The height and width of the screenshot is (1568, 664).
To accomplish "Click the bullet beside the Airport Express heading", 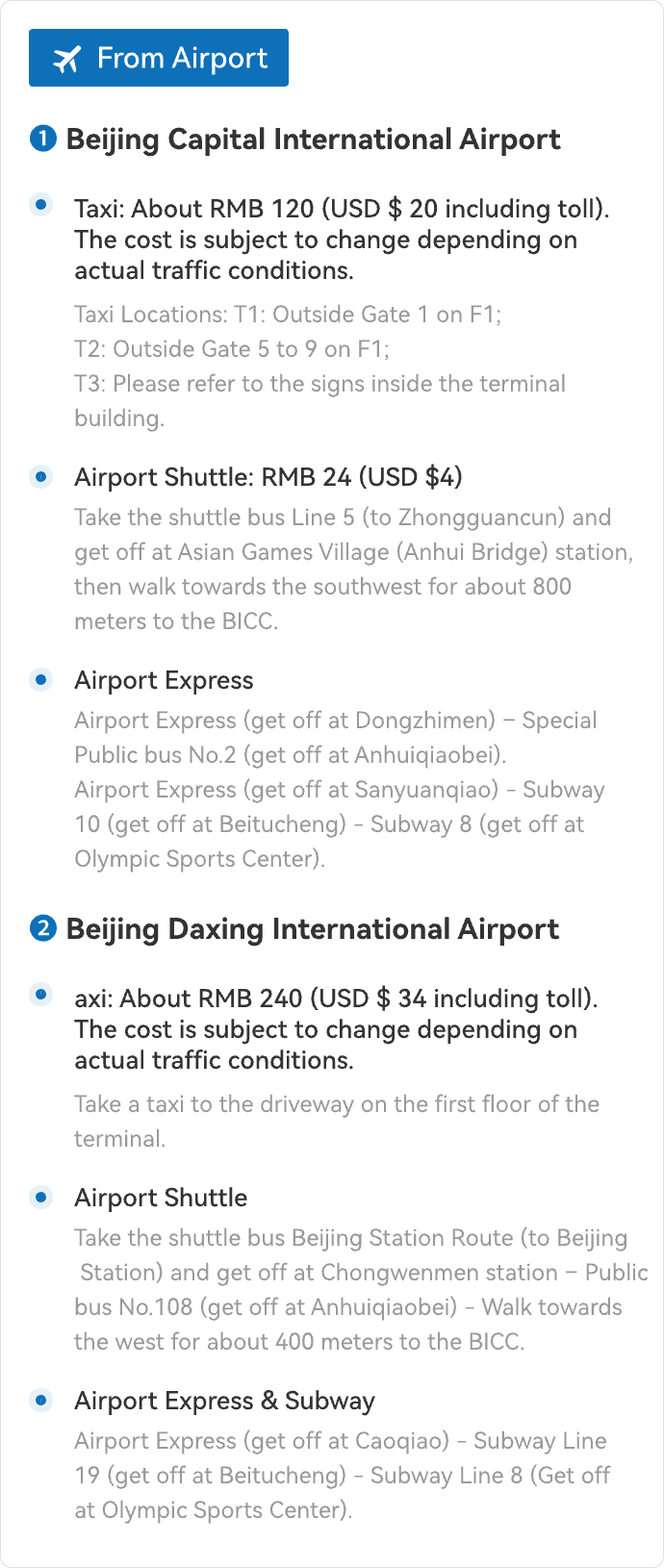I will coord(41,679).
